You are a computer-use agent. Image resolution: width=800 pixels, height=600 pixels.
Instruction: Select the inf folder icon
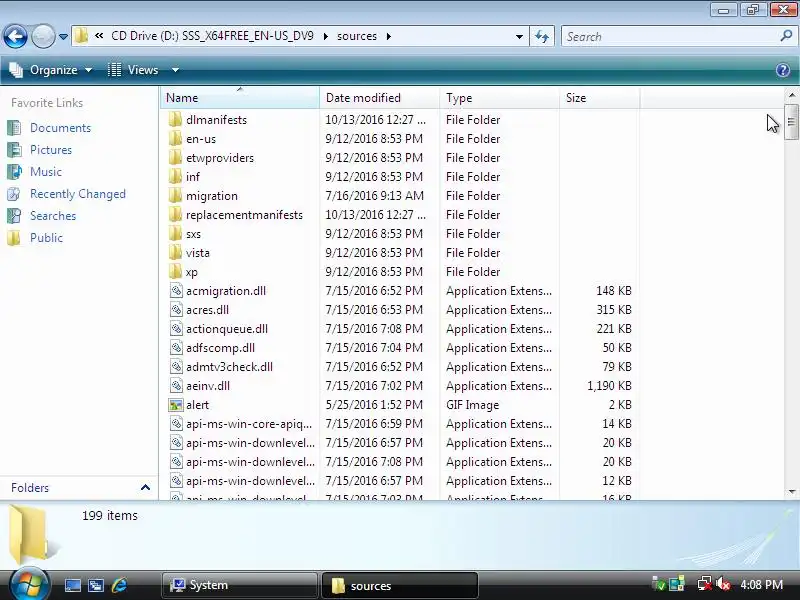coord(175,177)
